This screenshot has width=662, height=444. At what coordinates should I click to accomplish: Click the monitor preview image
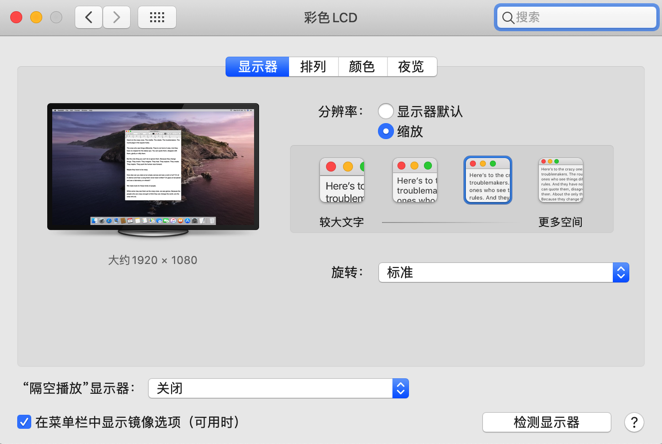(153, 169)
